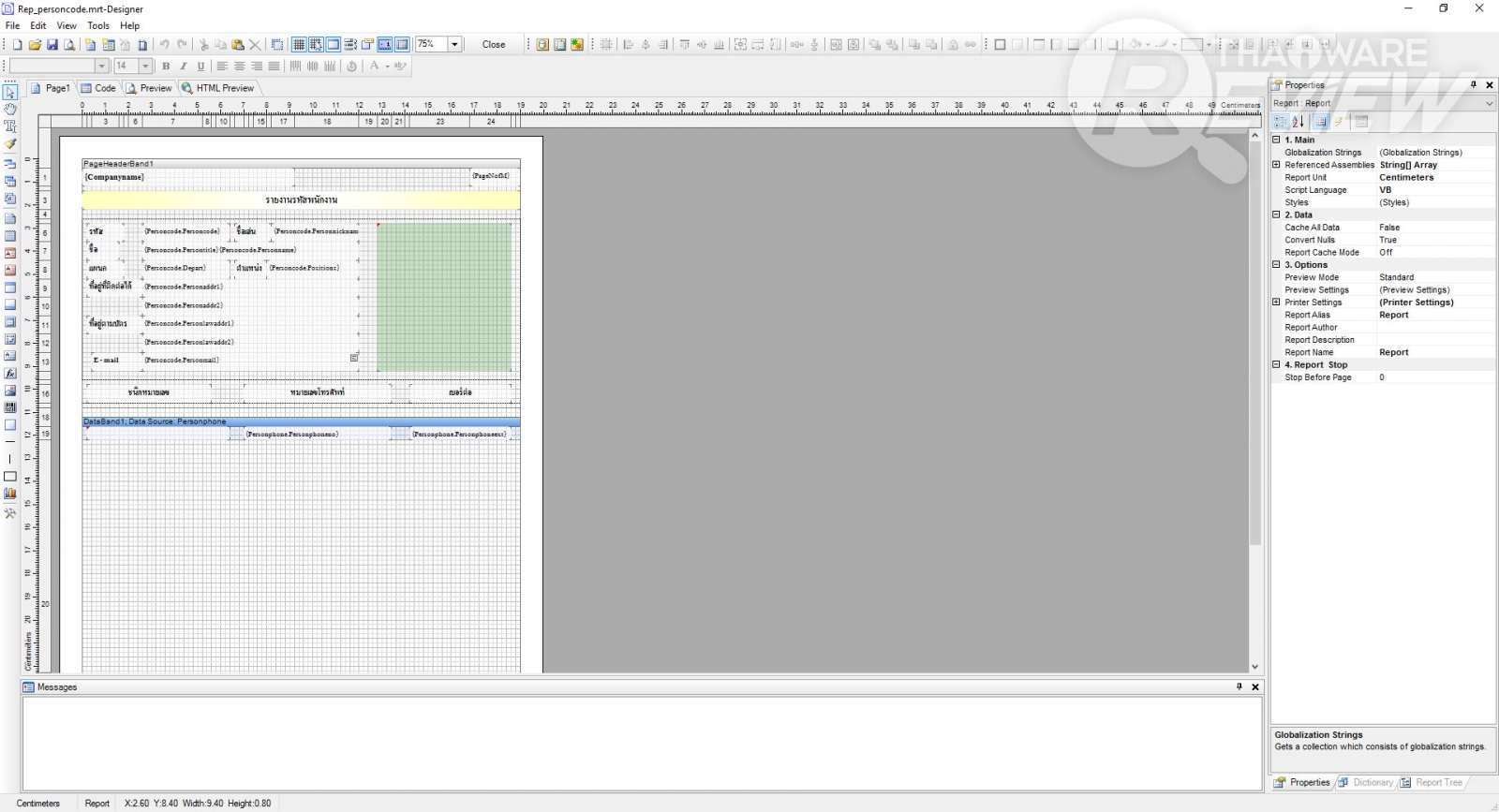Open the View menu
Screen dimensions: 1499x812
click(67, 26)
